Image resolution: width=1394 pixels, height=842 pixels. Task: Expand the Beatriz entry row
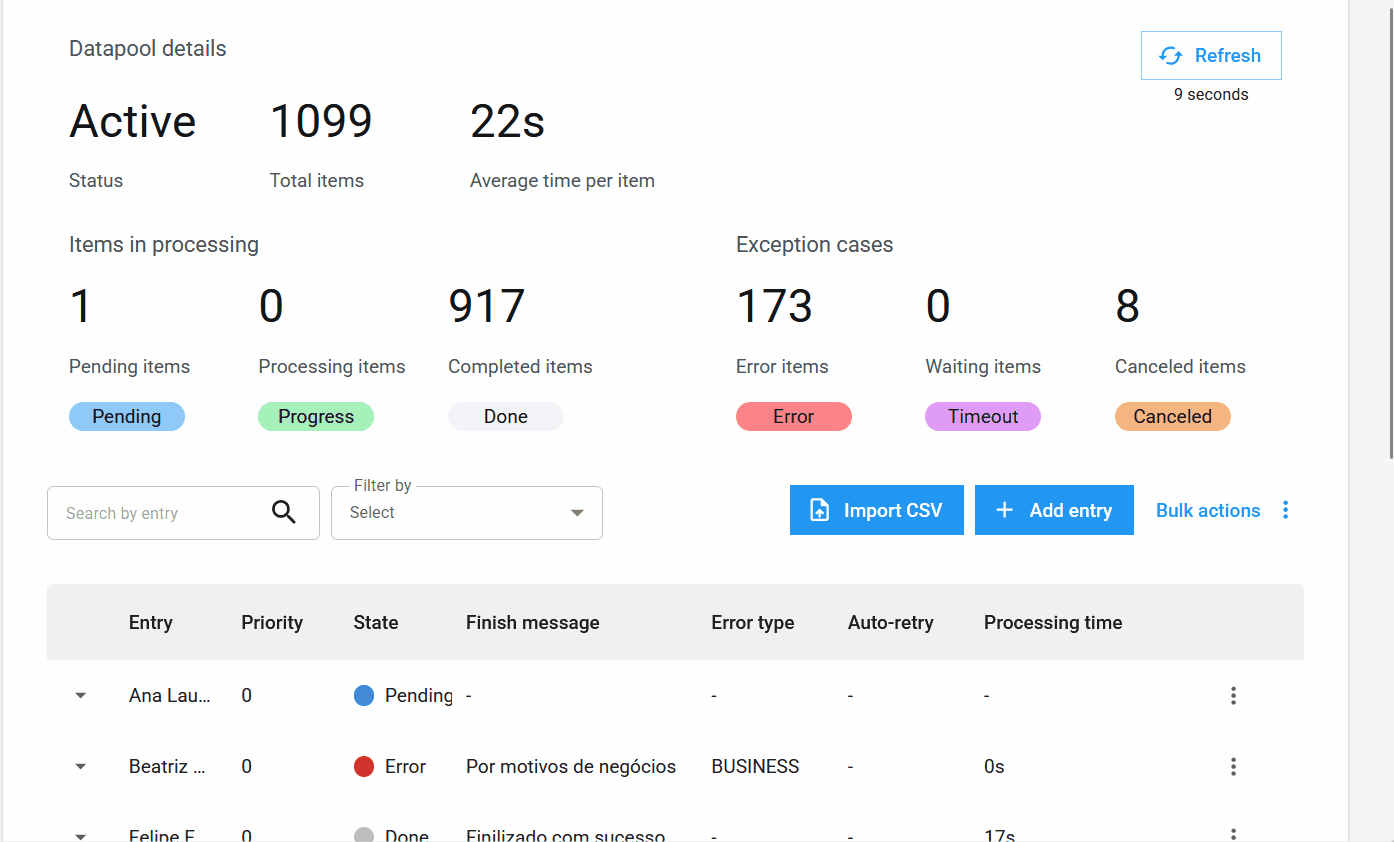(81, 766)
